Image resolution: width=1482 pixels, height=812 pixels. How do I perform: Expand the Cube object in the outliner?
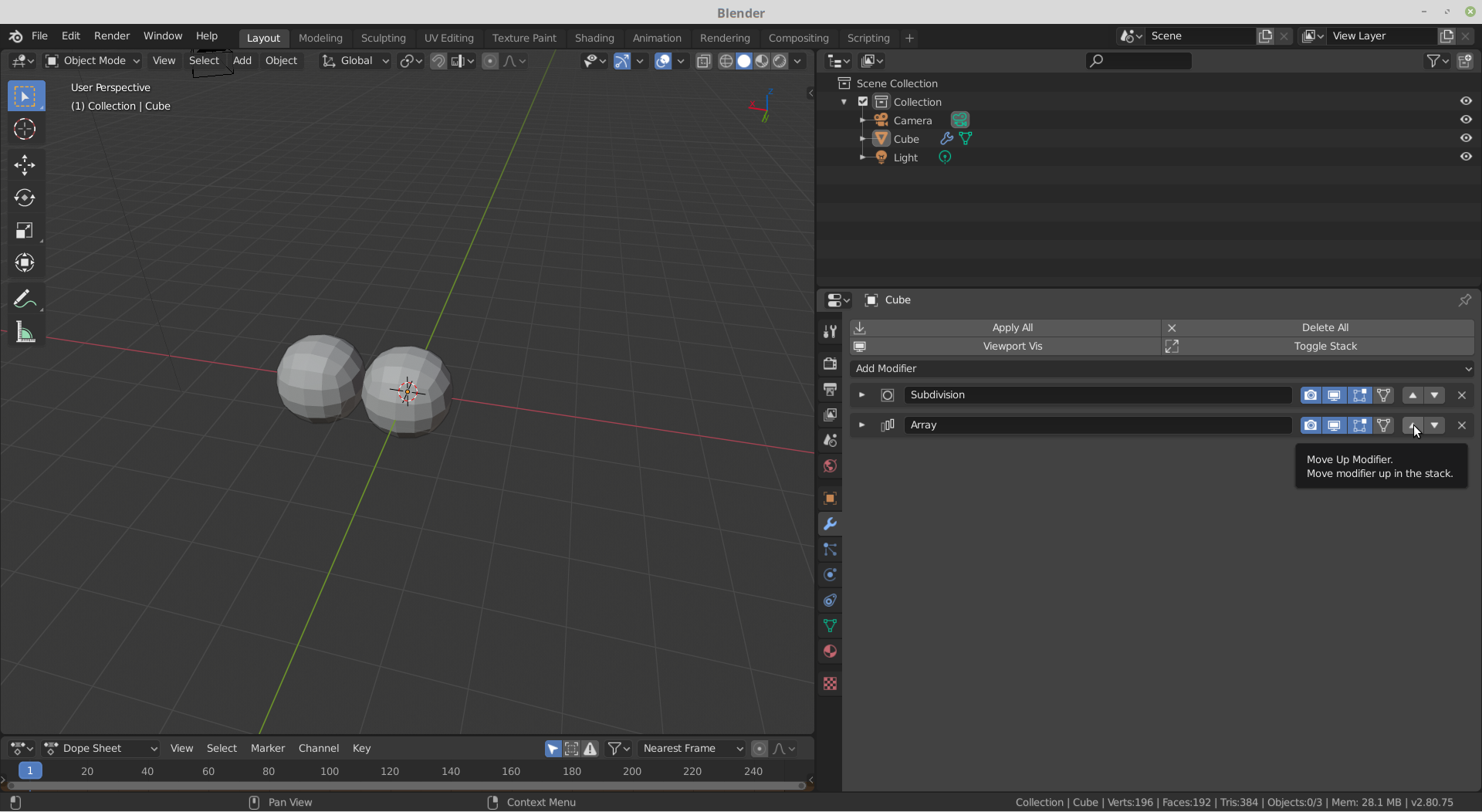click(862, 139)
